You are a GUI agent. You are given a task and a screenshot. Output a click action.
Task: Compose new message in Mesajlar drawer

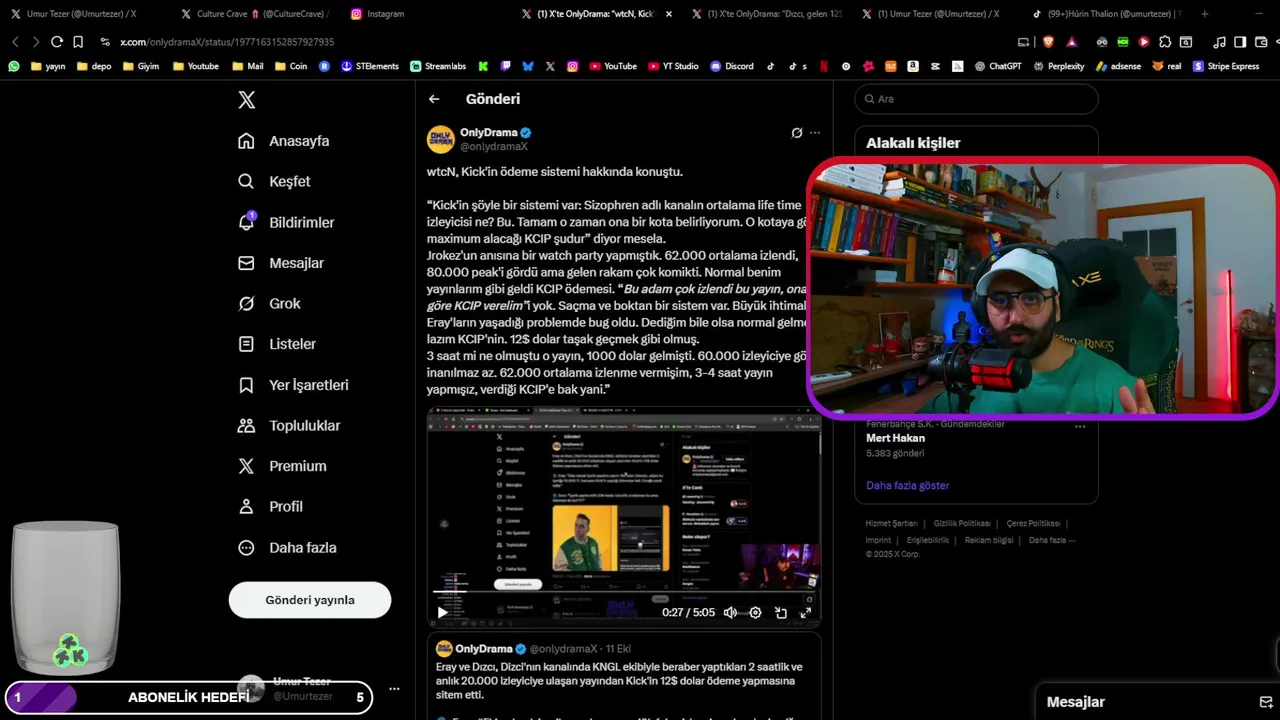[x=1266, y=702]
